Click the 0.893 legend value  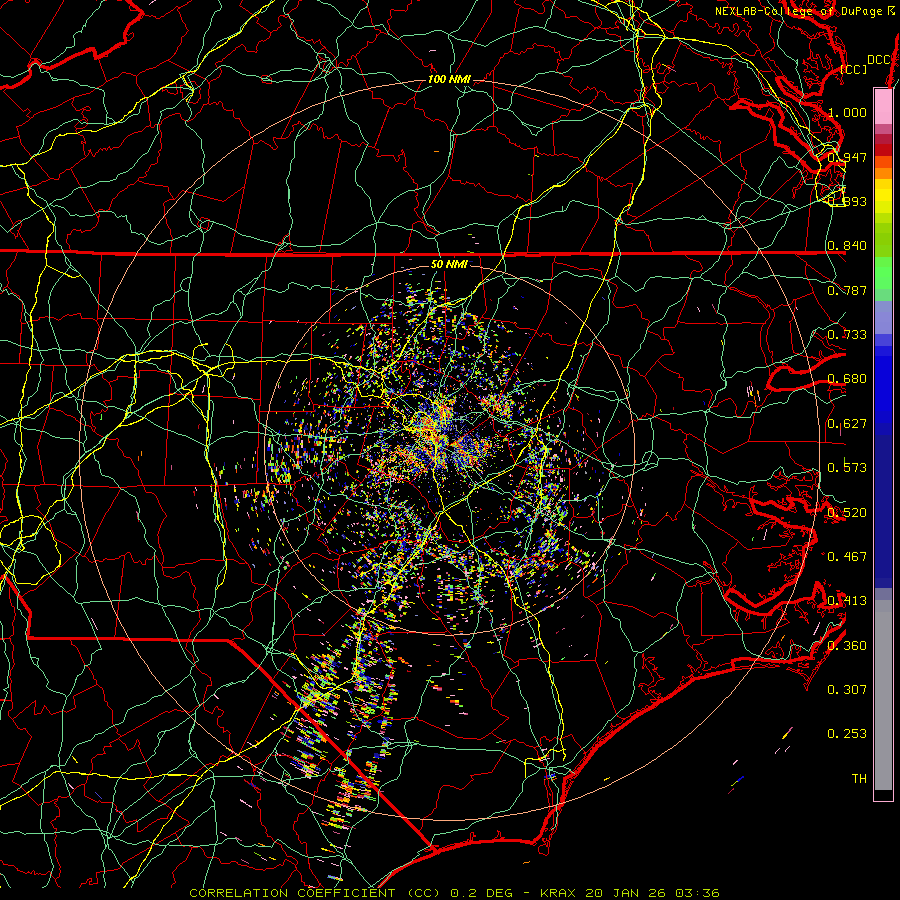(x=847, y=201)
